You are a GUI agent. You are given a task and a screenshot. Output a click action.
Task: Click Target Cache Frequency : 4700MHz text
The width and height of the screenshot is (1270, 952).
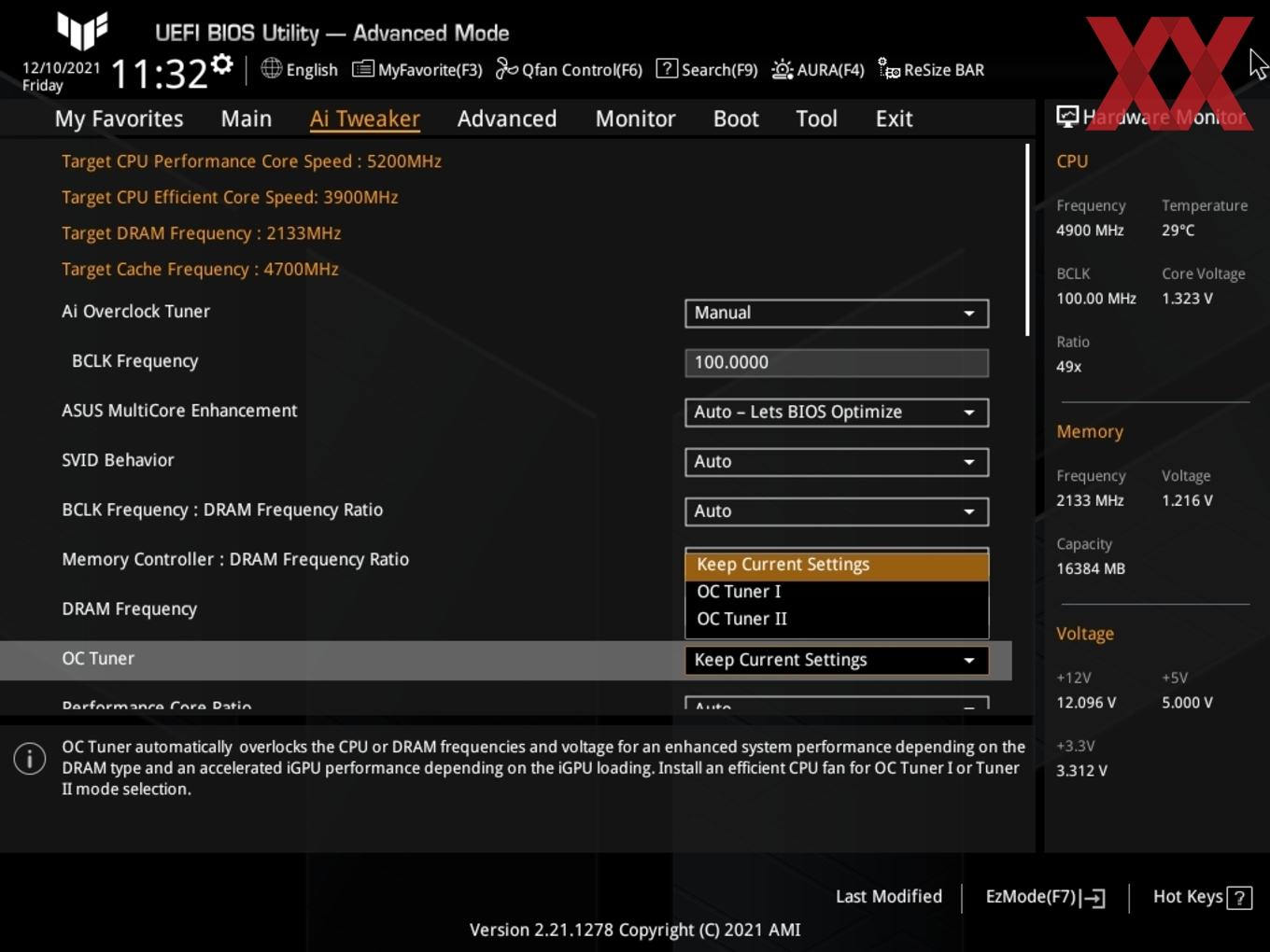point(200,269)
